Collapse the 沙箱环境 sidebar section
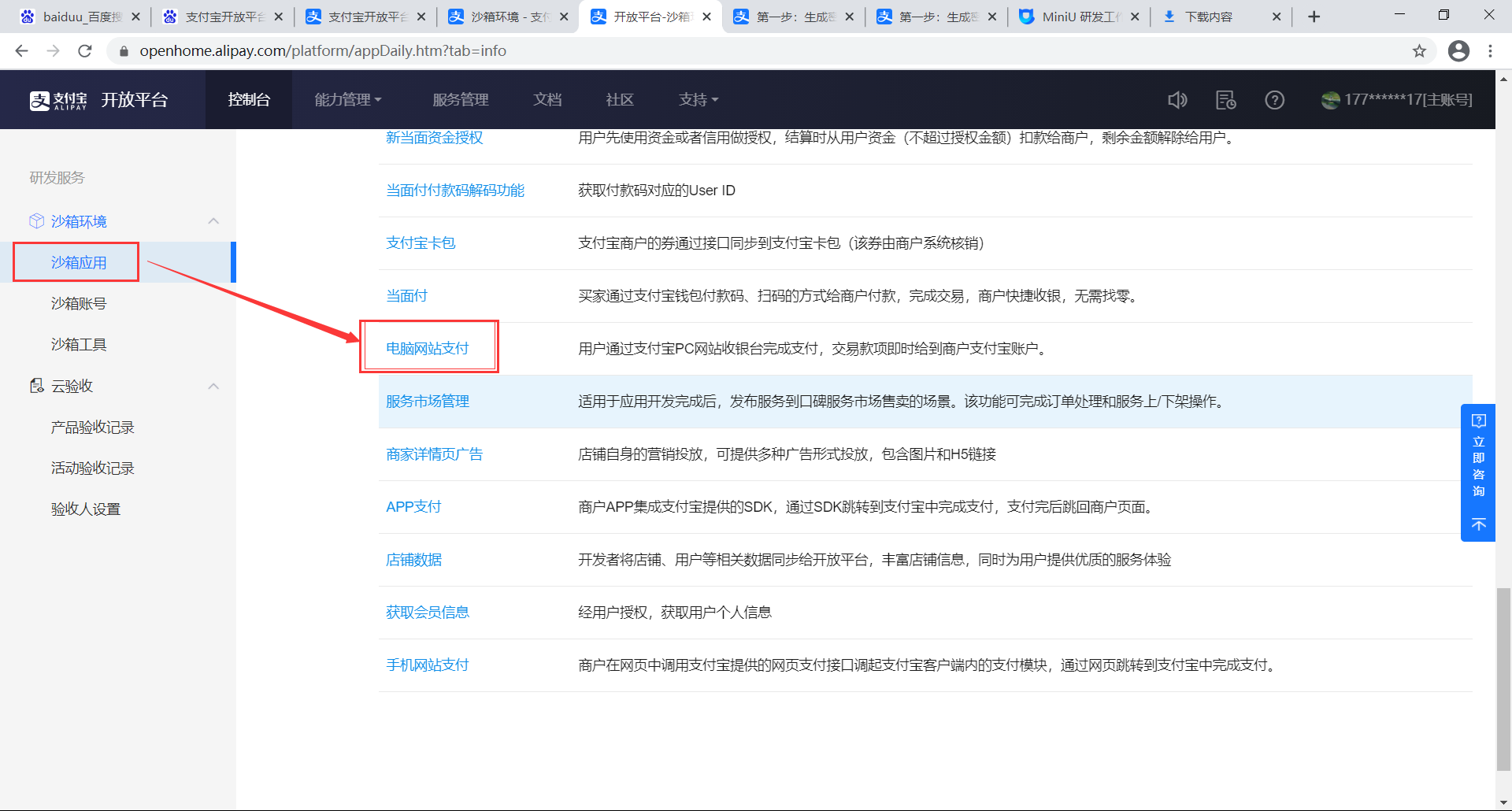Screen dimensions: 1512x811 pos(213,221)
